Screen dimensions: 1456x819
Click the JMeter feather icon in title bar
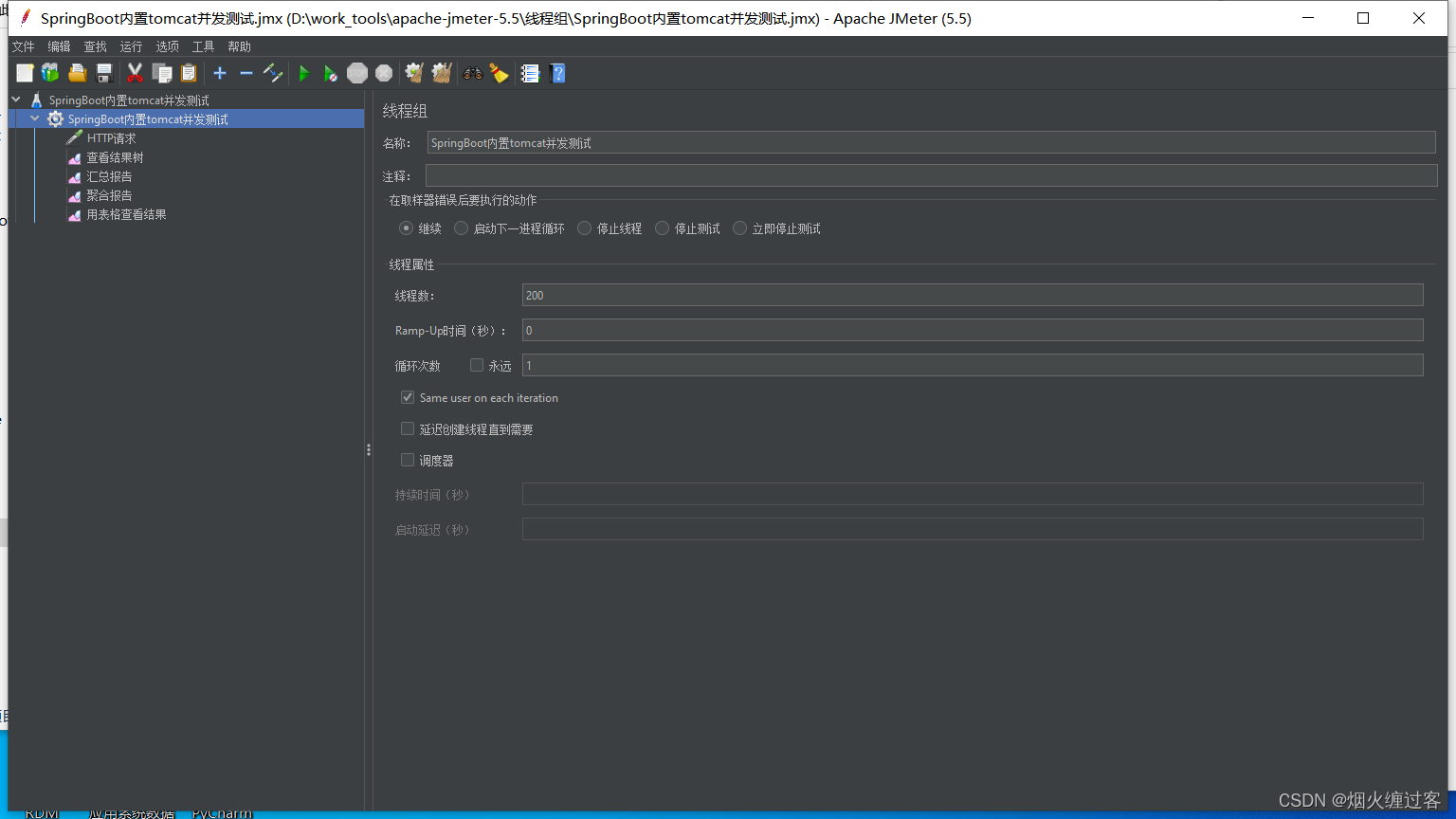(26, 18)
